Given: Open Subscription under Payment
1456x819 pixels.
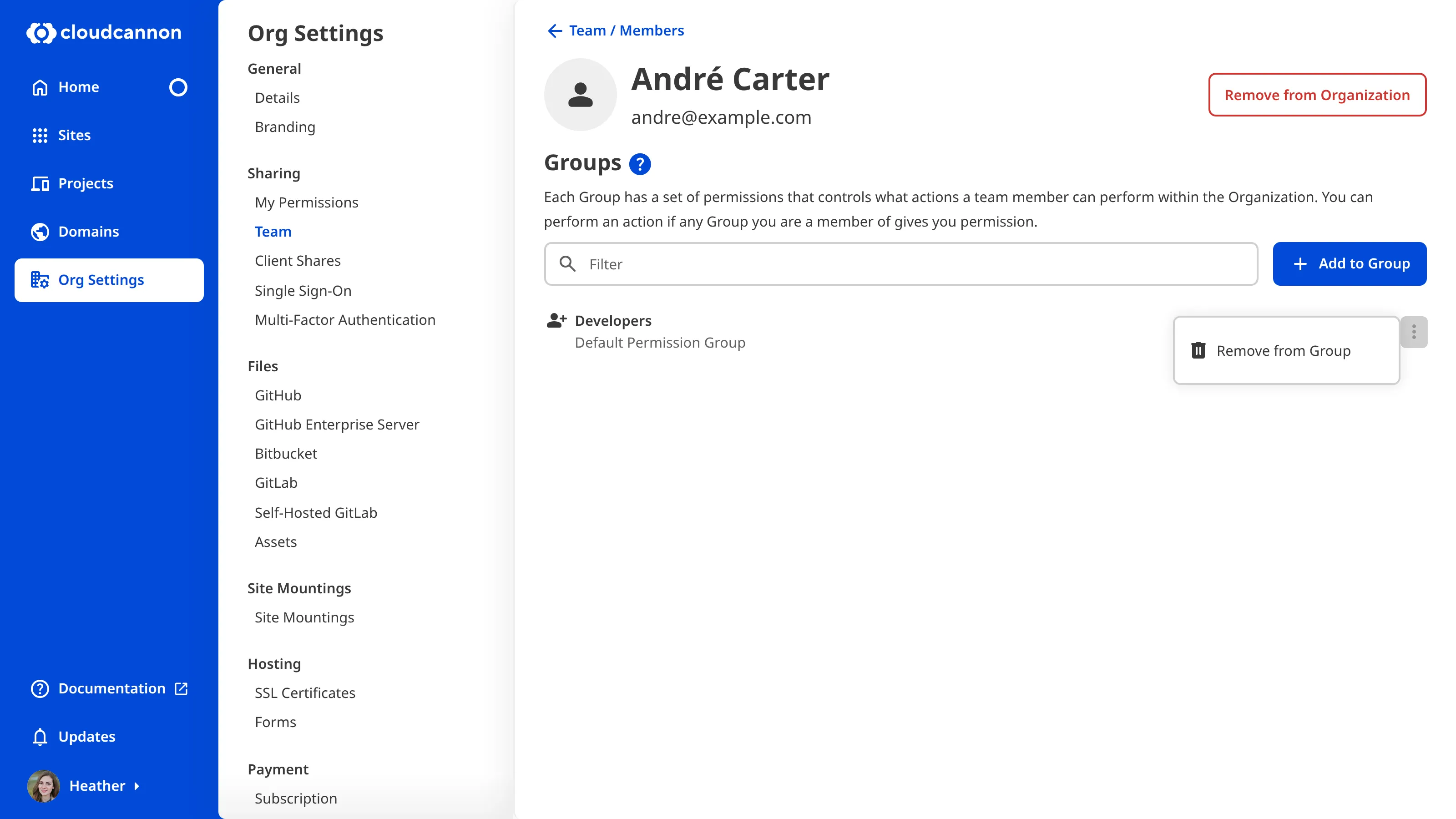Looking at the screenshot, I should tap(296, 798).
